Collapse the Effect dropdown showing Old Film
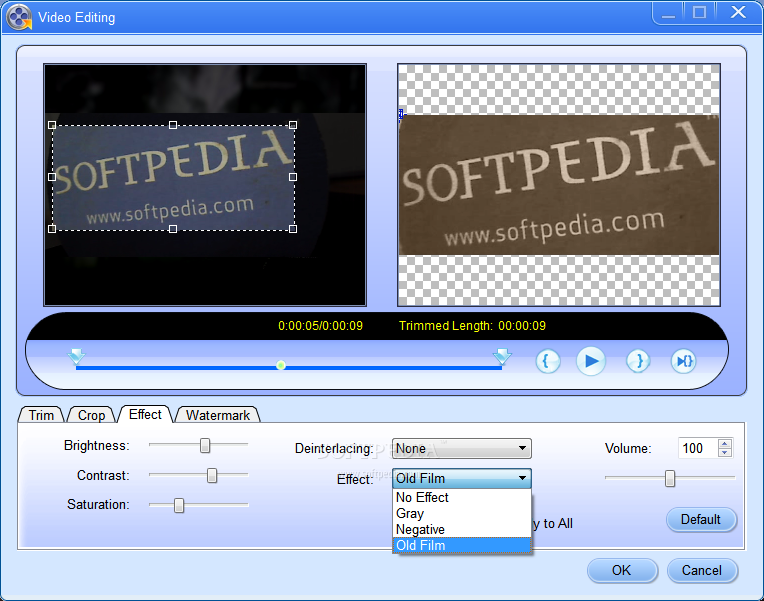764x601 pixels. coord(461,478)
